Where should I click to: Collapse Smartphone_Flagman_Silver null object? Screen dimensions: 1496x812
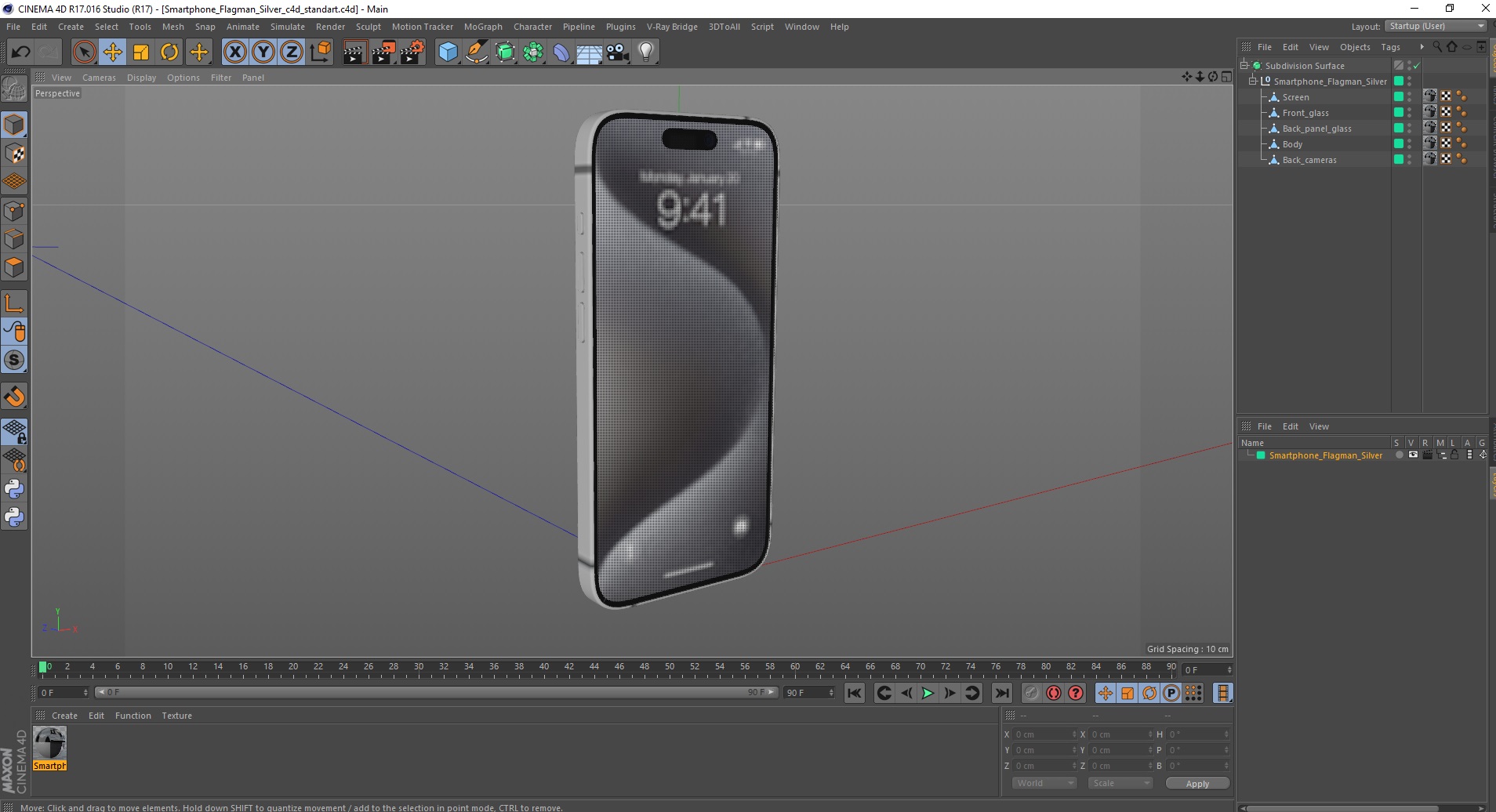point(1253,81)
